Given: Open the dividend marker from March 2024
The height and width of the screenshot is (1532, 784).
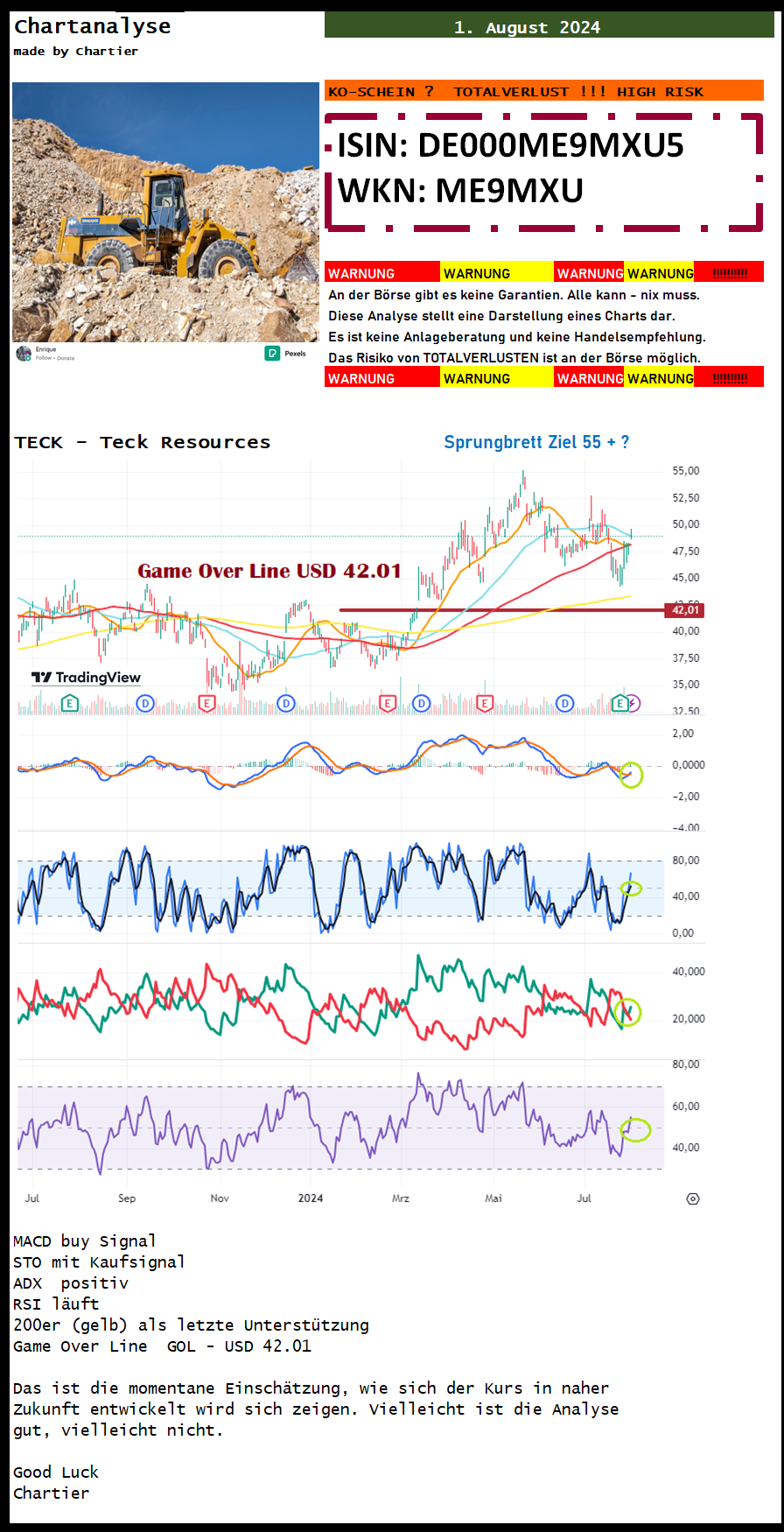Looking at the screenshot, I should point(422,703).
